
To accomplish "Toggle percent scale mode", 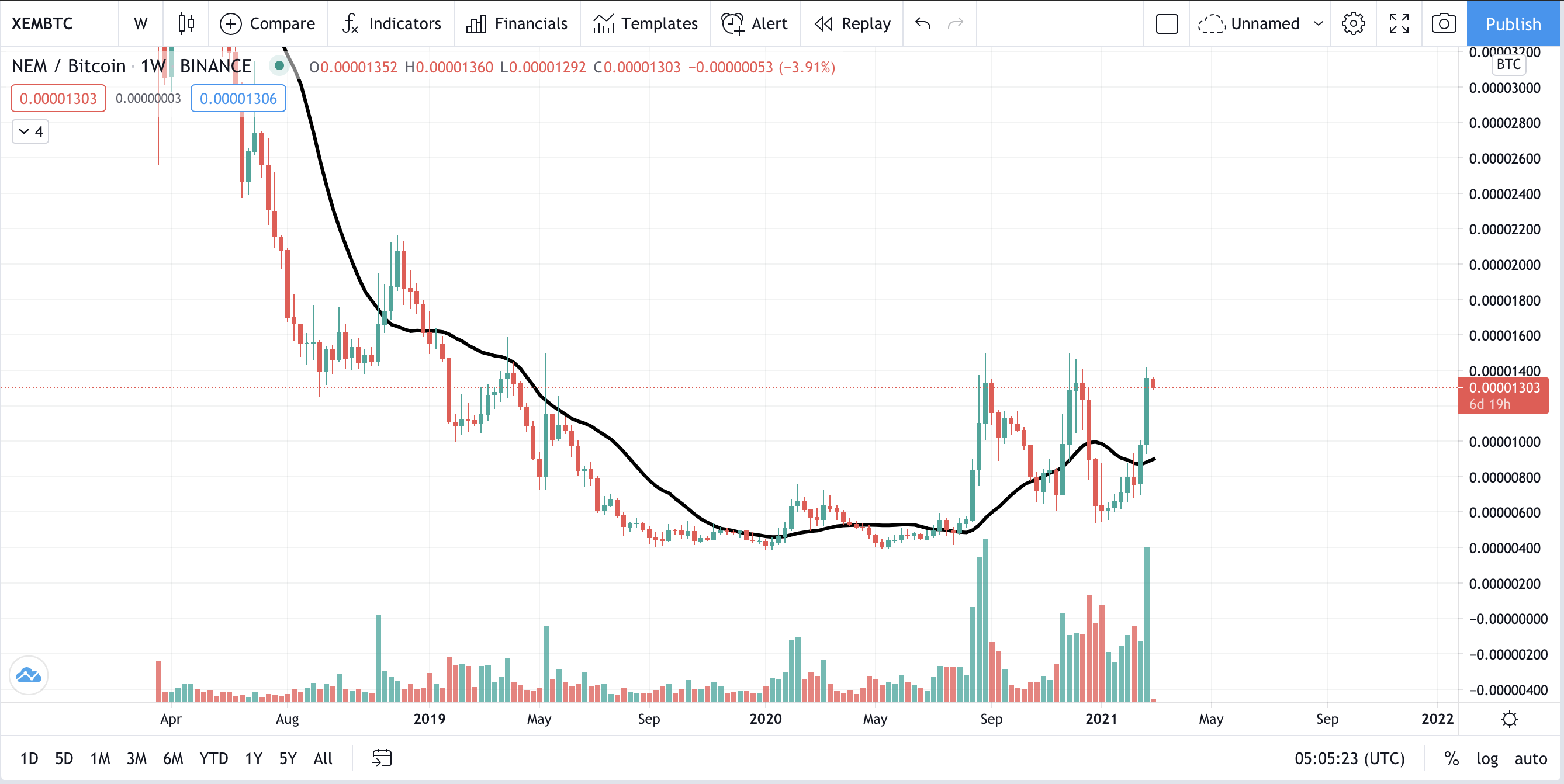I will [1451, 758].
